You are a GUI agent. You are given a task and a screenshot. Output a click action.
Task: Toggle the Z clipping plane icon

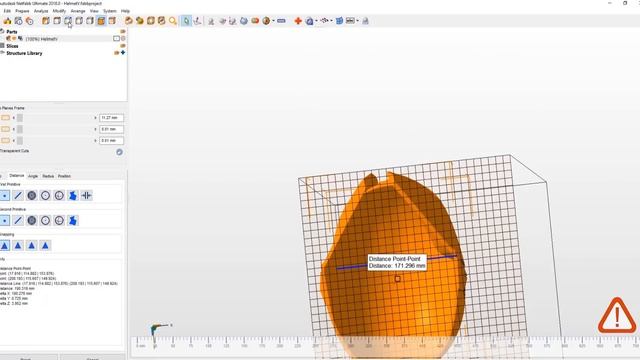5,140
